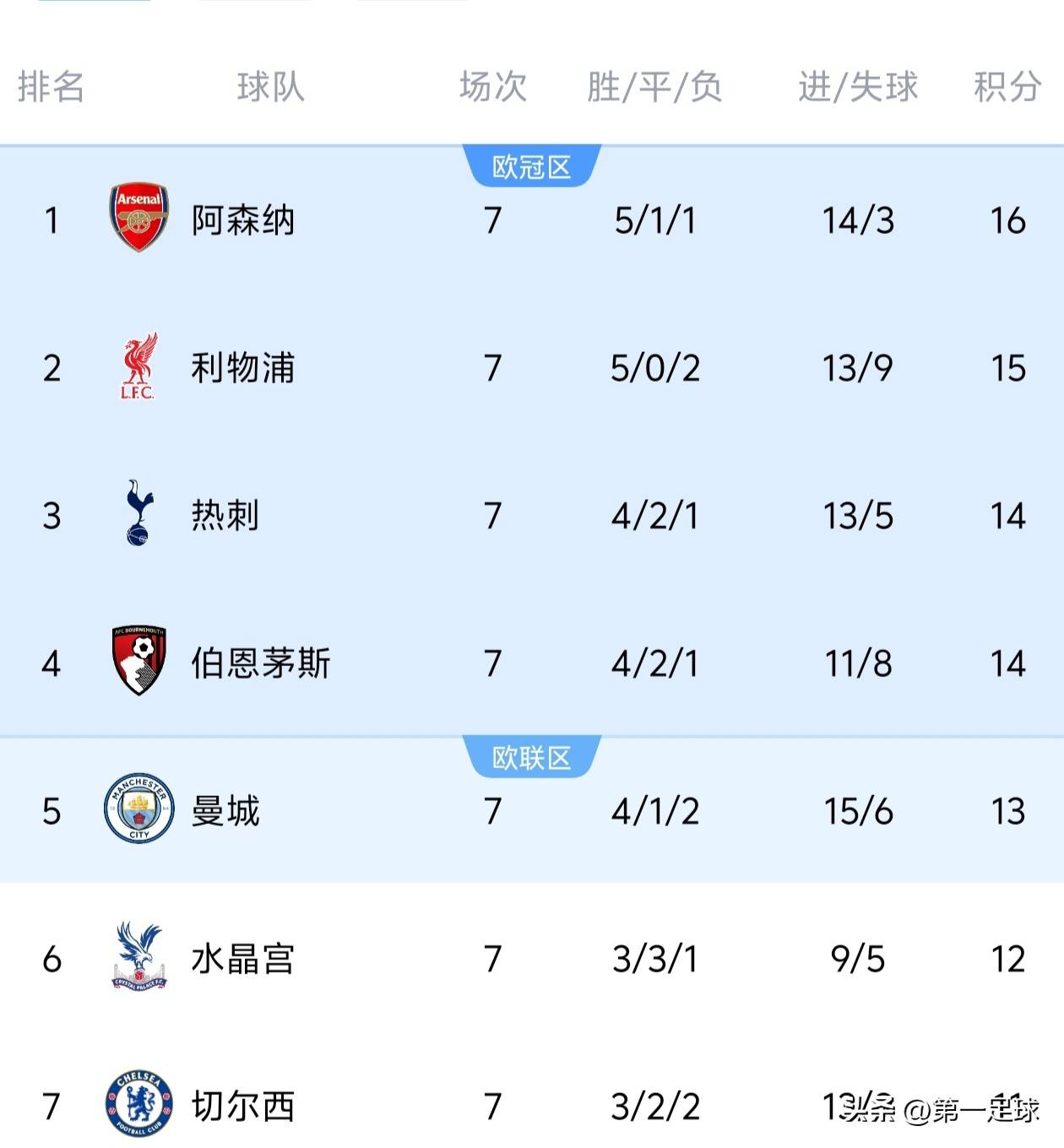Tap the AFC Bournemouth badge
1064x1148 pixels.
click(x=139, y=661)
